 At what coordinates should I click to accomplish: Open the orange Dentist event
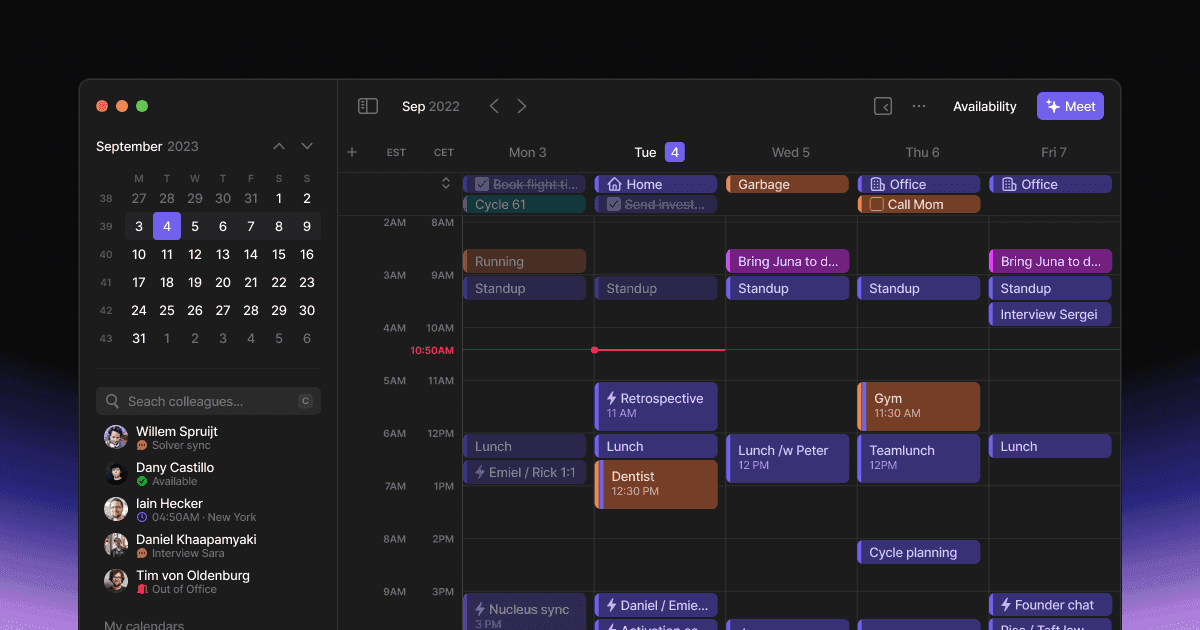point(657,484)
